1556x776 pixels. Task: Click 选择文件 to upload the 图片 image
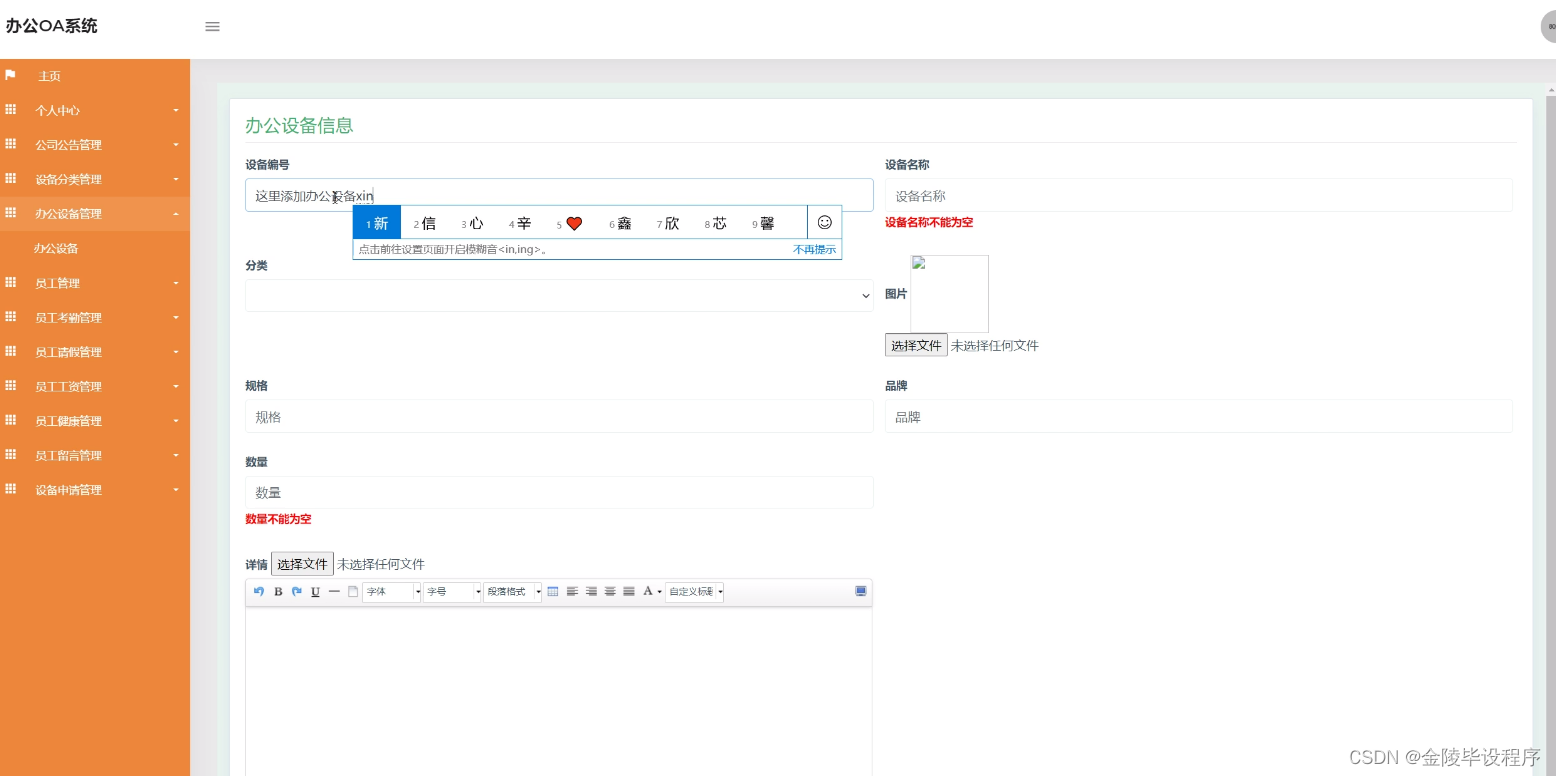(x=915, y=345)
